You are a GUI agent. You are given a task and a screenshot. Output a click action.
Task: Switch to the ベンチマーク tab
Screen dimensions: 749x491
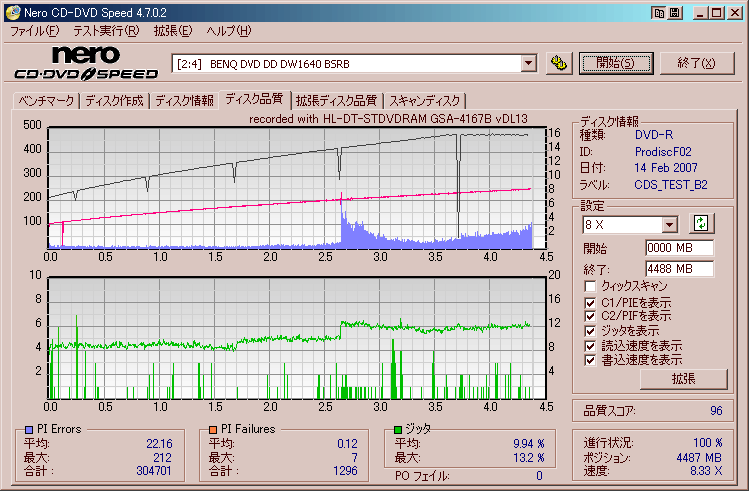[46, 101]
